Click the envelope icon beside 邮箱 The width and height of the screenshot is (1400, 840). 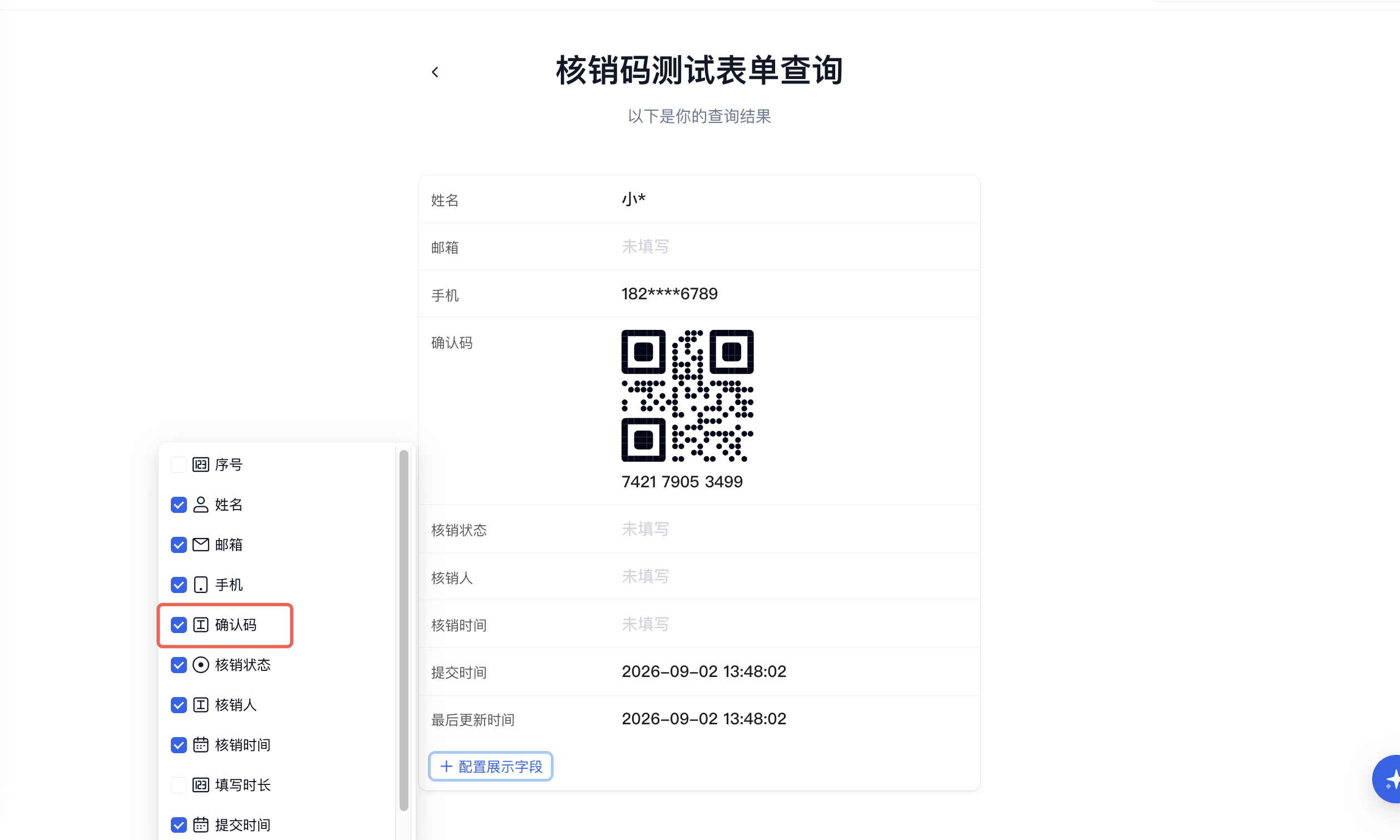[201, 545]
